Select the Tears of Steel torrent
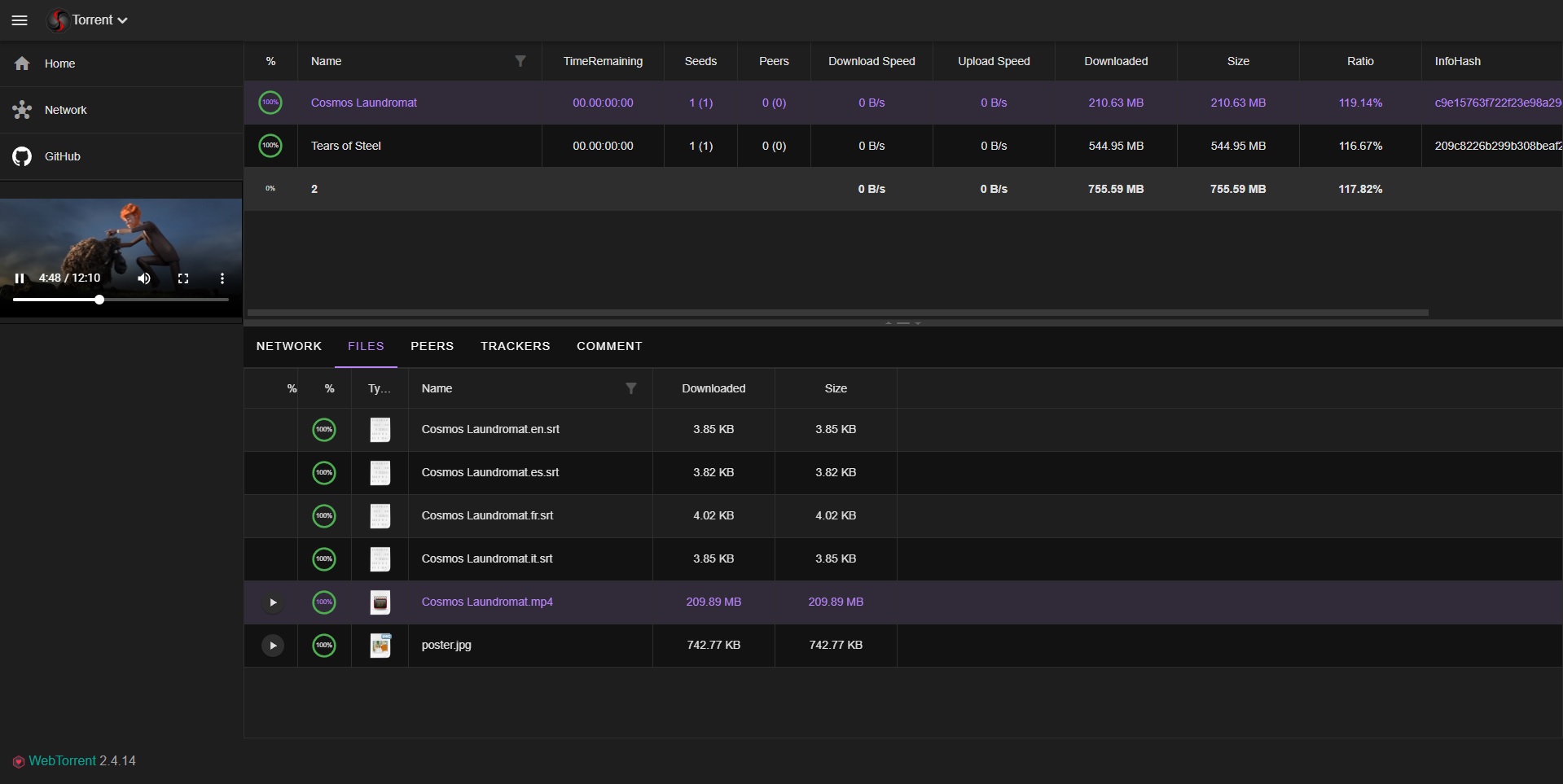The height and width of the screenshot is (784, 1563). click(x=903, y=146)
